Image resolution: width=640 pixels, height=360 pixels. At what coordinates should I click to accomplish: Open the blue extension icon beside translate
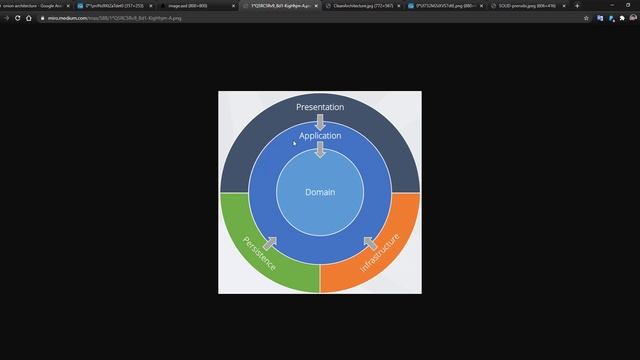click(x=611, y=18)
